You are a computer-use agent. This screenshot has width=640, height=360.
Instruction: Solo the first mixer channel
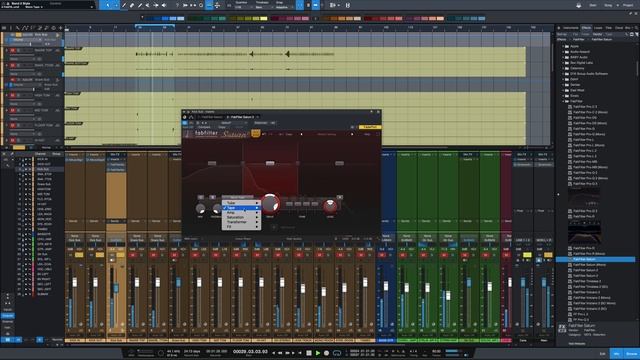pyautogui.click(x=79, y=255)
